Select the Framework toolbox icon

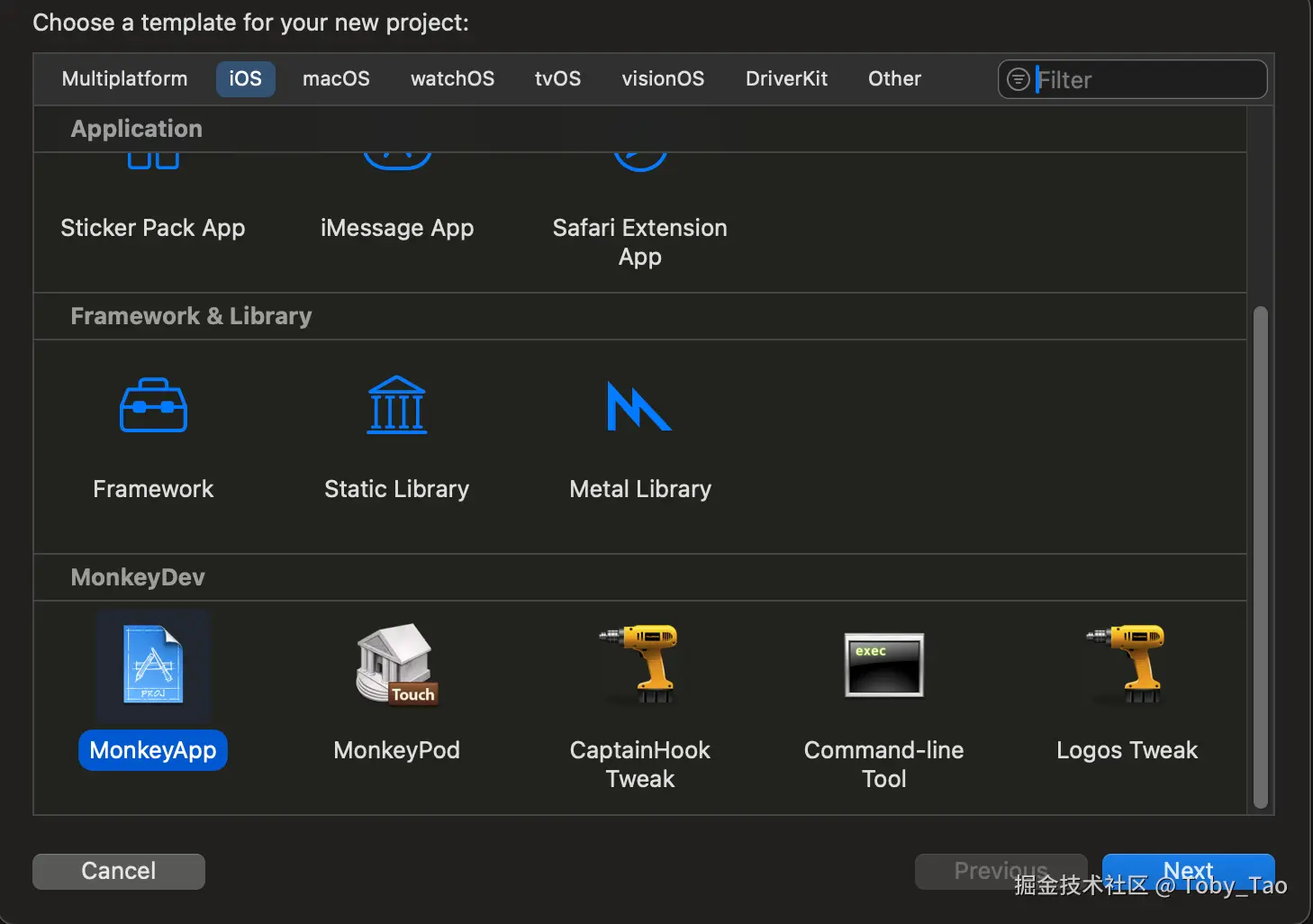(x=153, y=405)
